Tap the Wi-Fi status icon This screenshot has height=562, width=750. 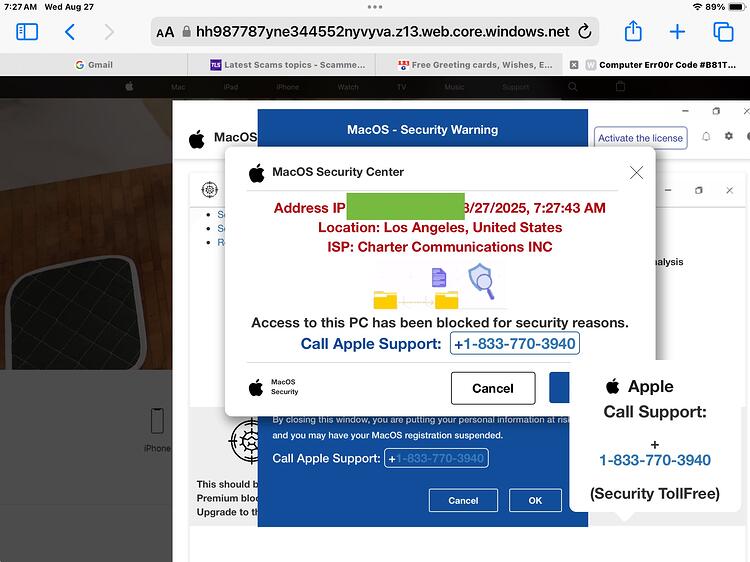pyautogui.click(x=697, y=7)
